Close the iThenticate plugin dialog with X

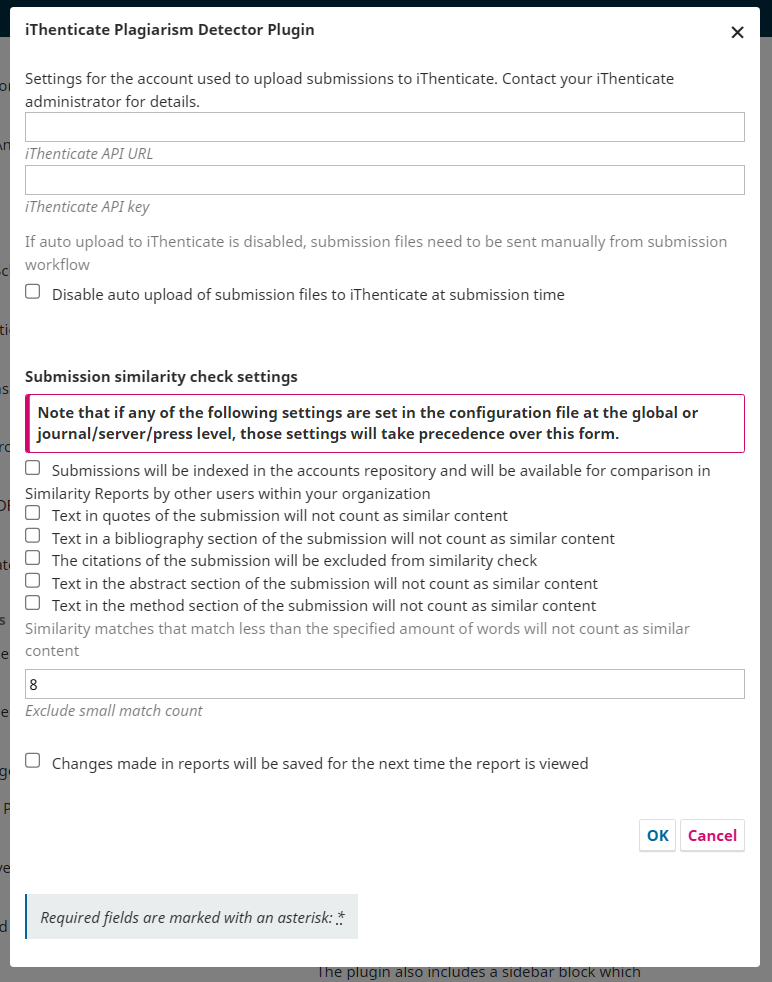point(737,33)
